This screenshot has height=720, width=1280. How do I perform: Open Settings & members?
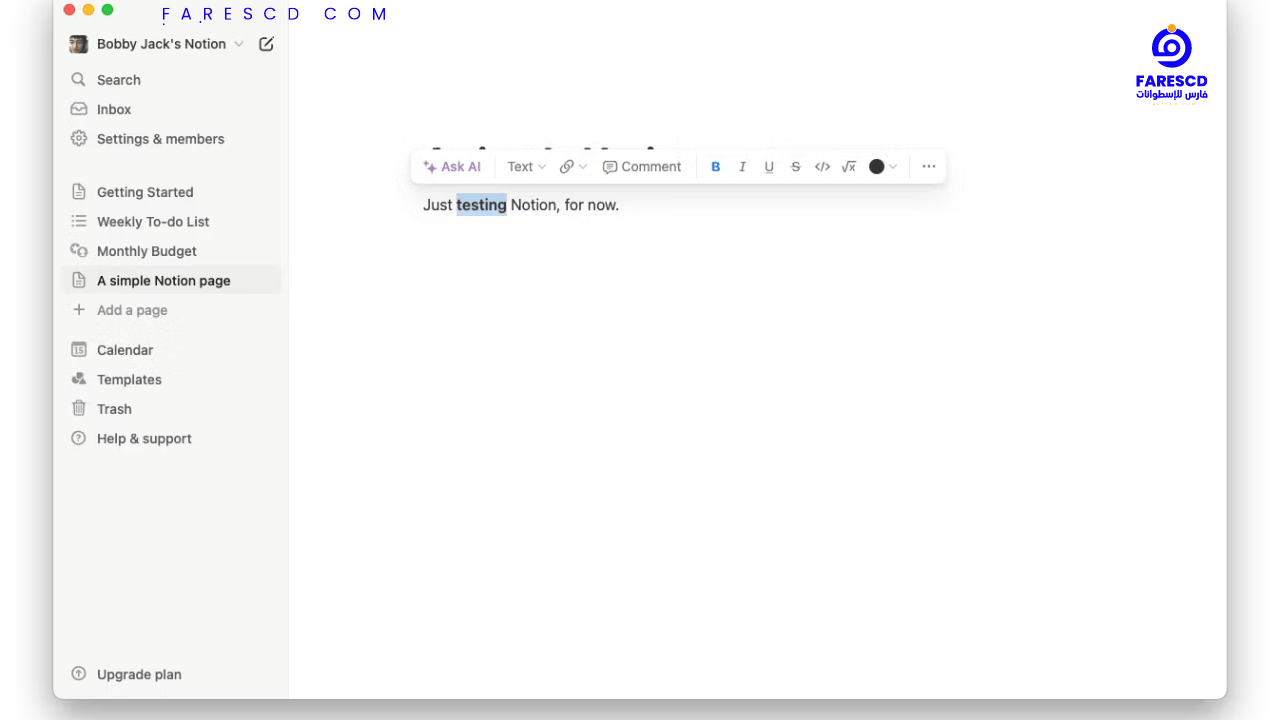[x=171, y=139]
